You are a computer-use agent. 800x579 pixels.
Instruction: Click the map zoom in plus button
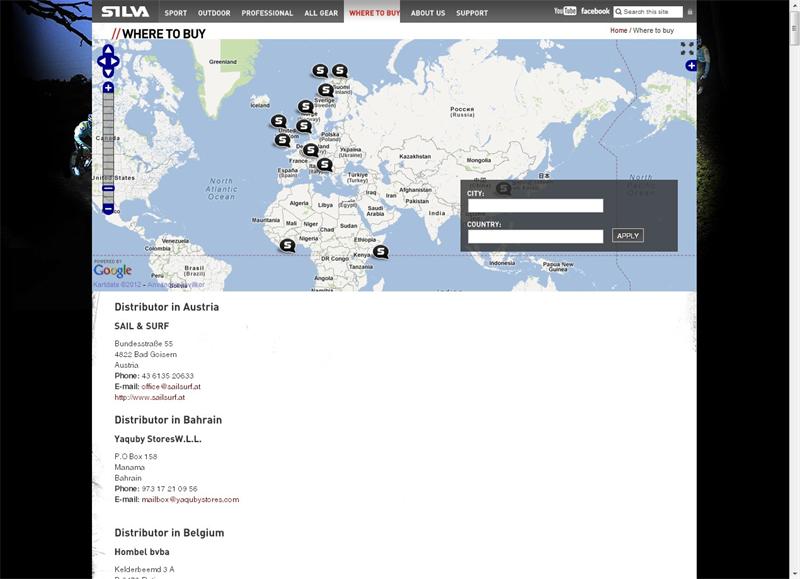(108, 88)
